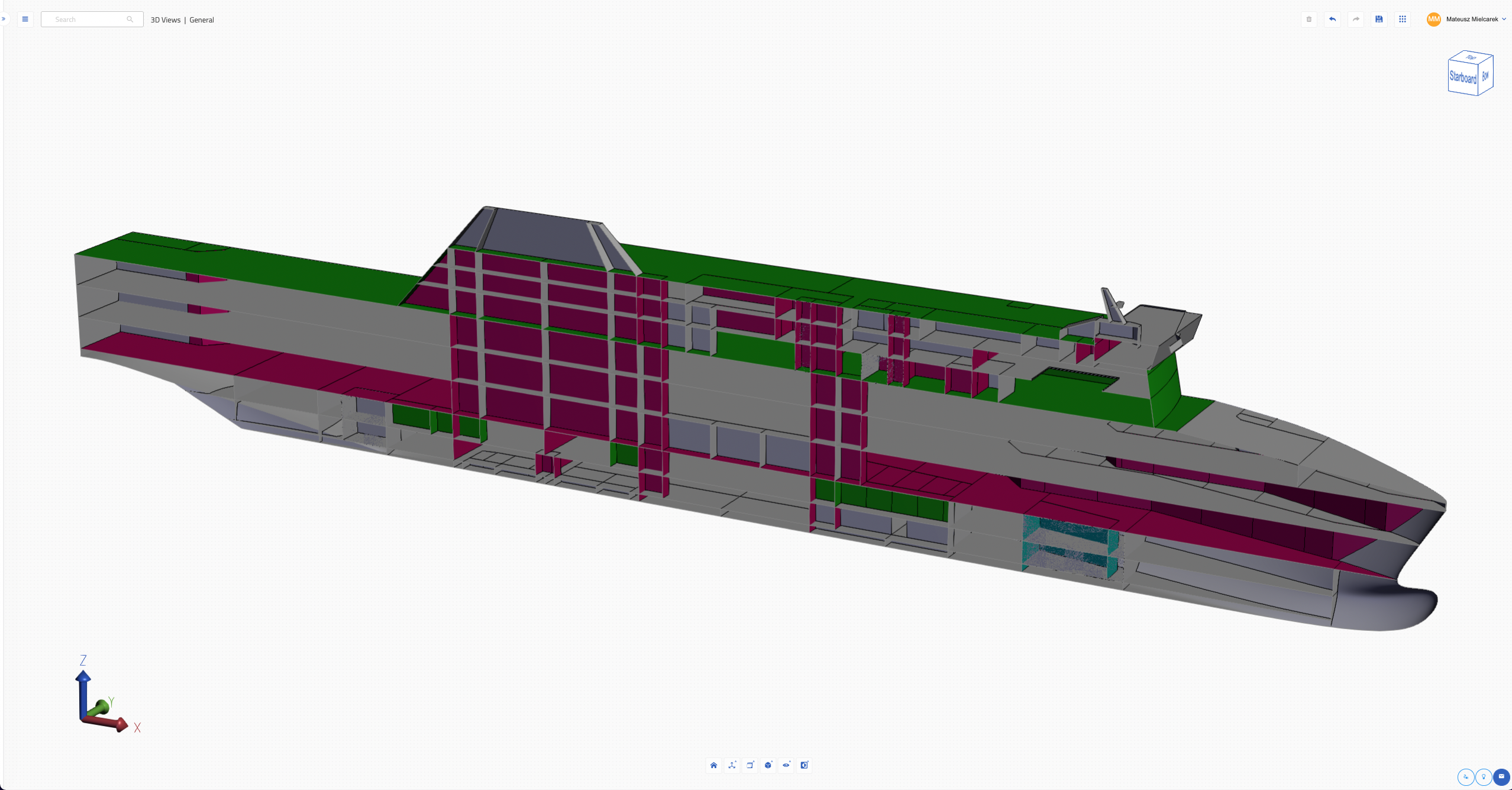Select Starboard face on view cube
Screen dimensions: 1512x790
(1462, 78)
